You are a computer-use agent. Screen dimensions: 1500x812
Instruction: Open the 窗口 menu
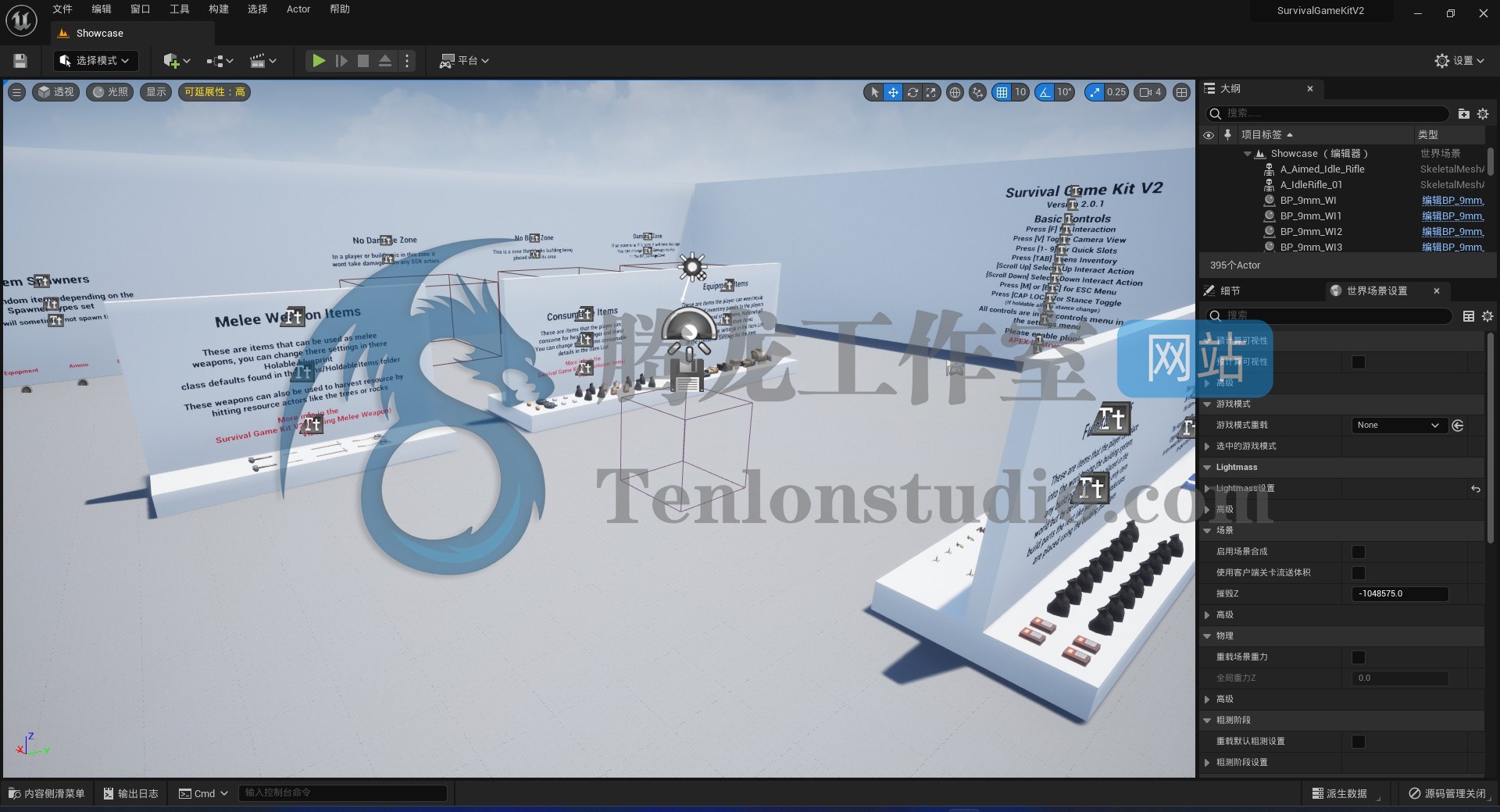(141, 9)
